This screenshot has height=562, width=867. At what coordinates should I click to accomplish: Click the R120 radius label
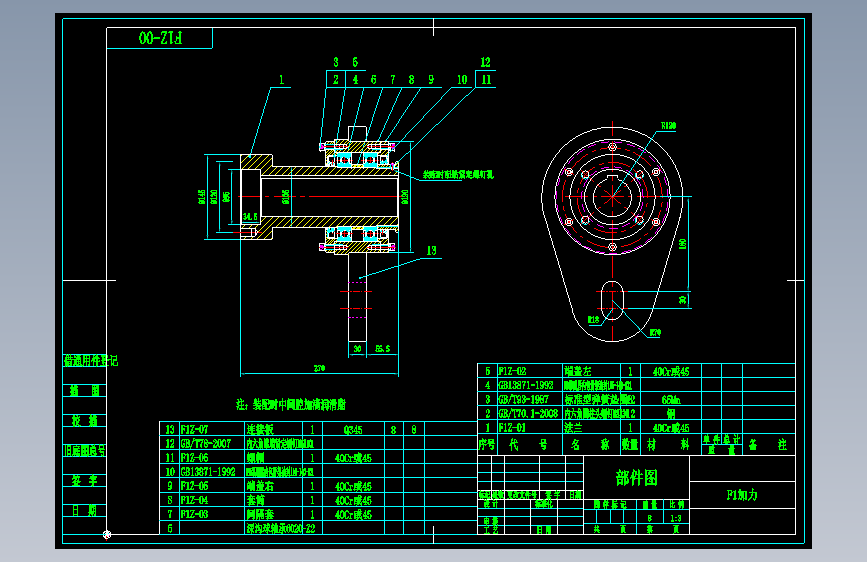(668, 126)
